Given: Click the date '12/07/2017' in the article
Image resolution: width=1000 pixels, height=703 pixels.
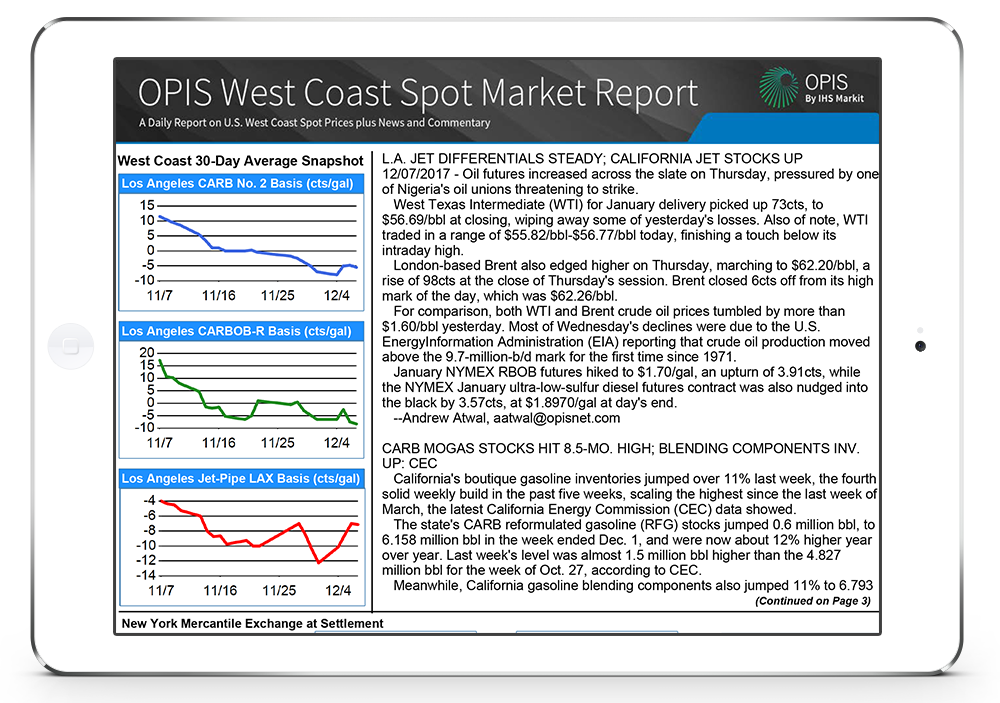Looking at the screenshot, I should [416, 174].
